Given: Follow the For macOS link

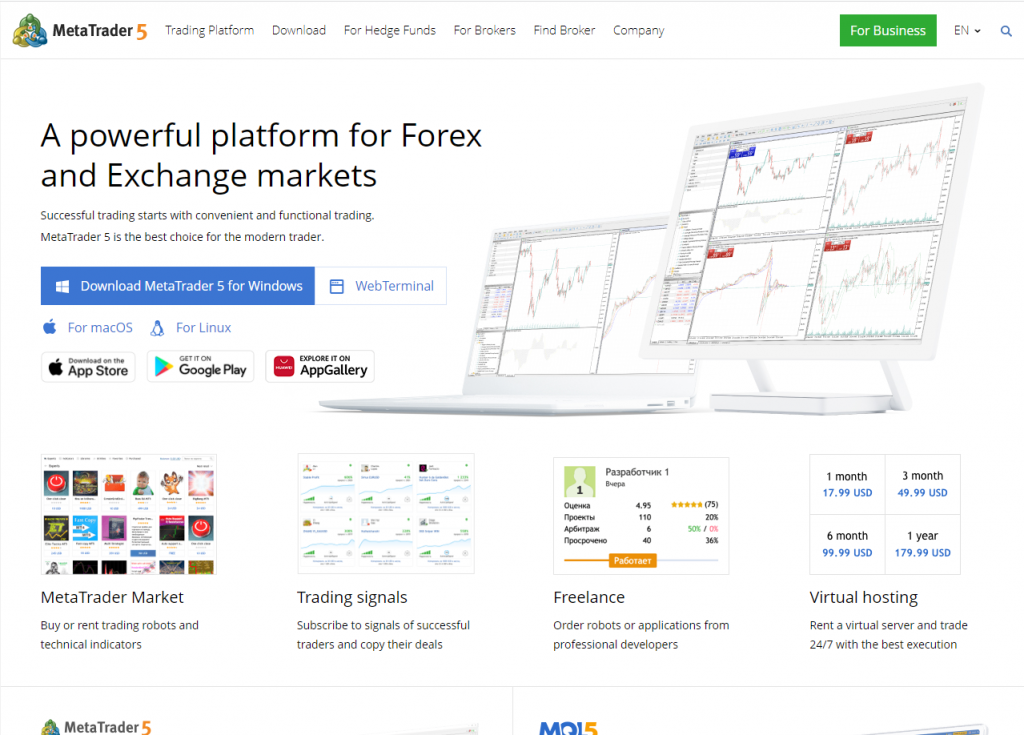Looking at the screenshot, I should (100, 327).
